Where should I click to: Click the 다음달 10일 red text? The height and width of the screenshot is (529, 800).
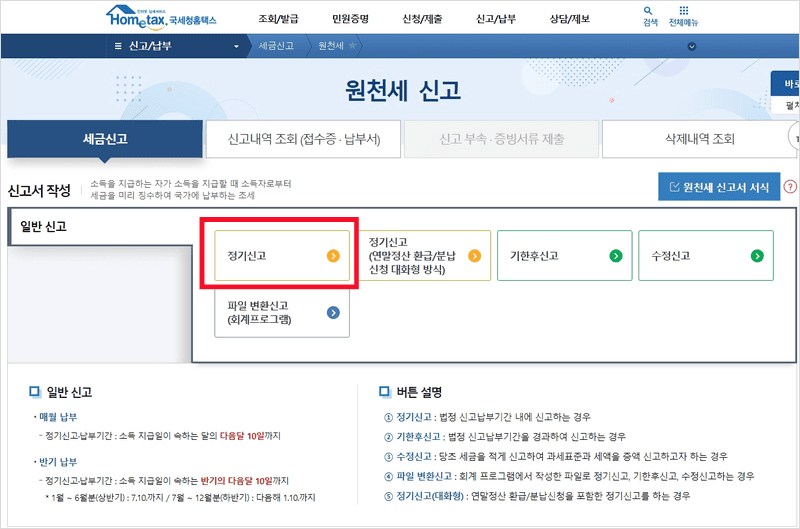242,436
